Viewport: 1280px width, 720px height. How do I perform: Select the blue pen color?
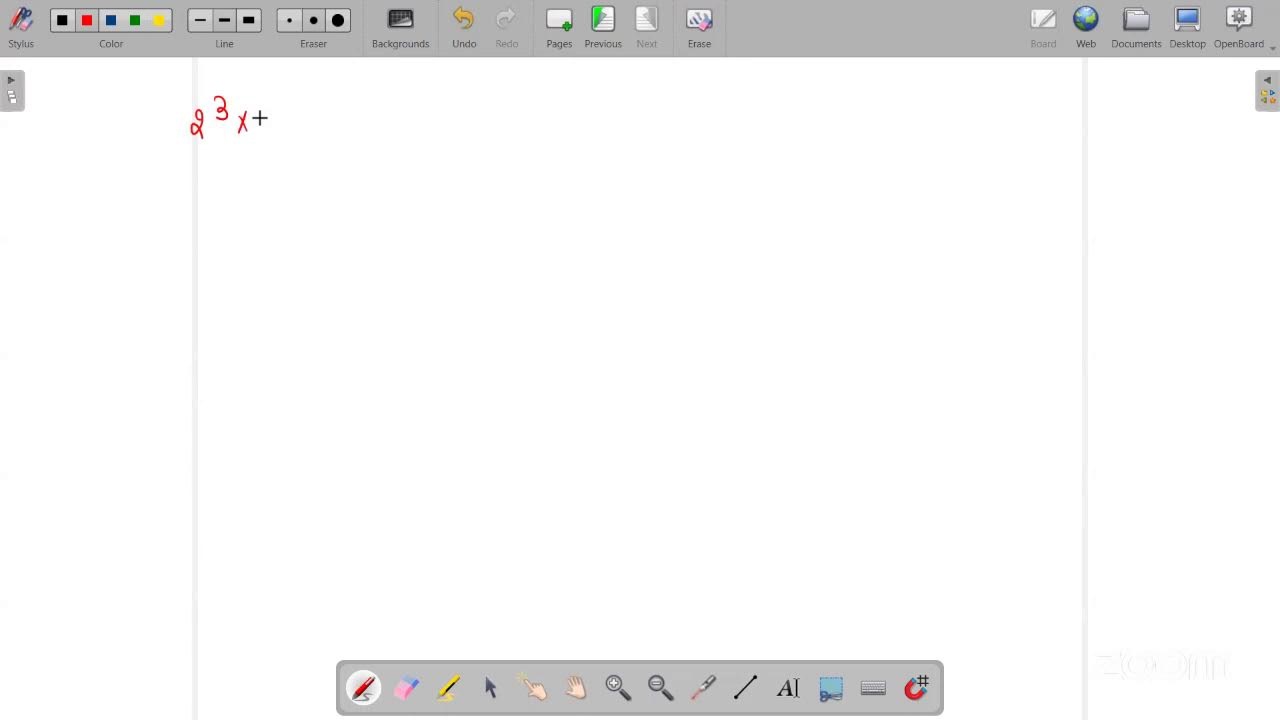point(111,20)
